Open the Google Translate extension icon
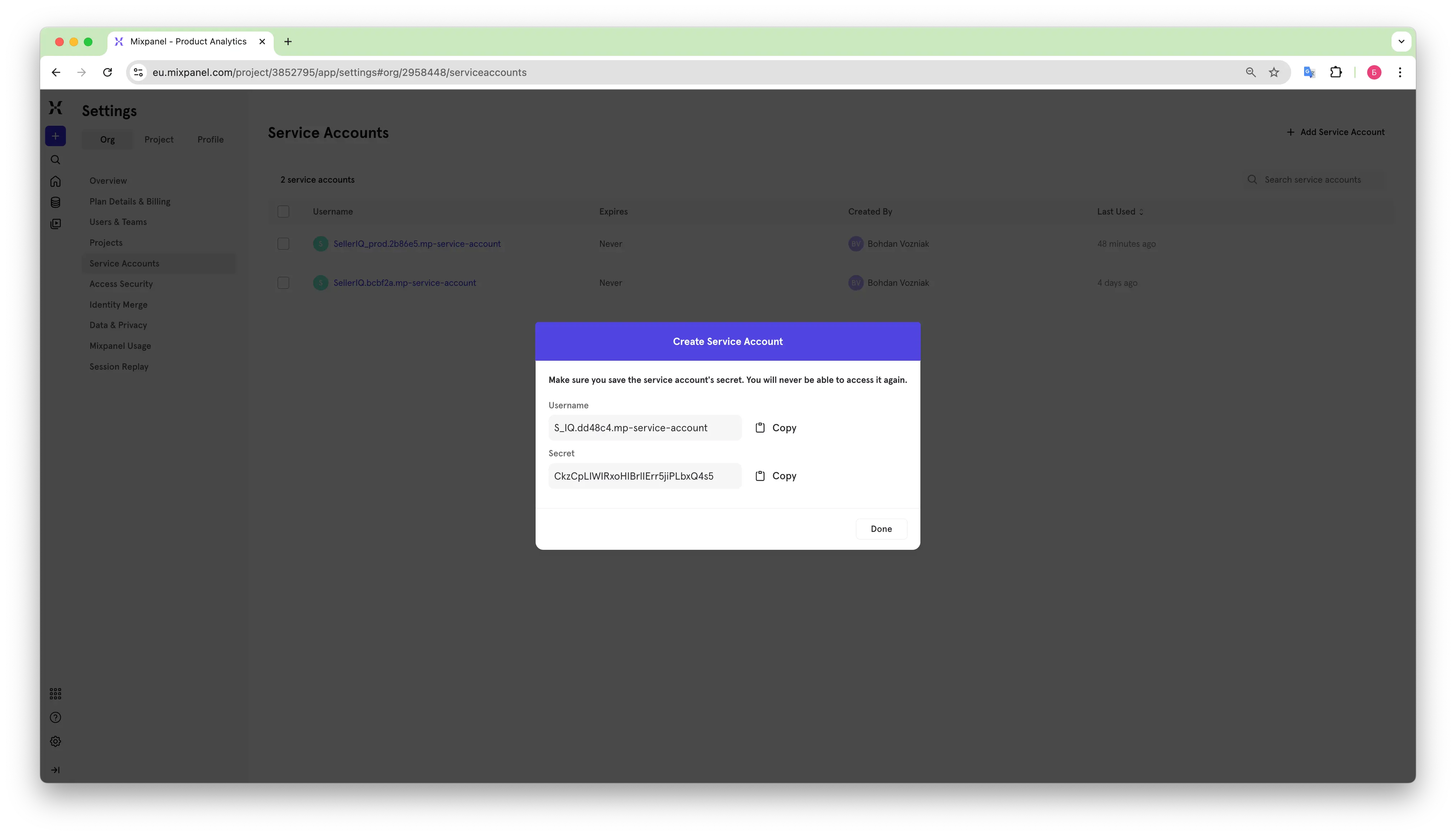Screen dimensions: 1456x836 (1309, 72)
